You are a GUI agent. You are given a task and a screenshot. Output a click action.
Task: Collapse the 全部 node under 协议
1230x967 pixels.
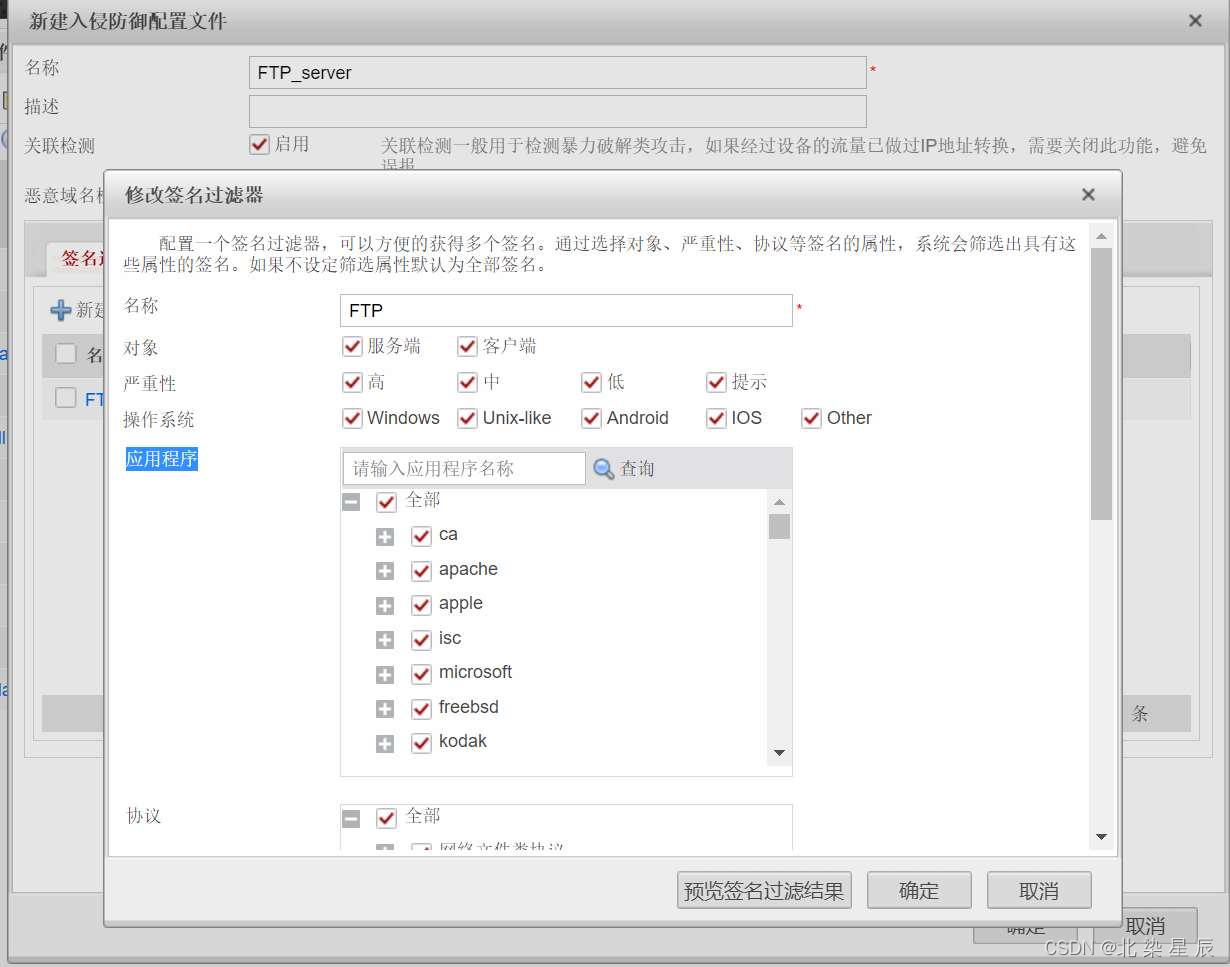coord(351,817)
